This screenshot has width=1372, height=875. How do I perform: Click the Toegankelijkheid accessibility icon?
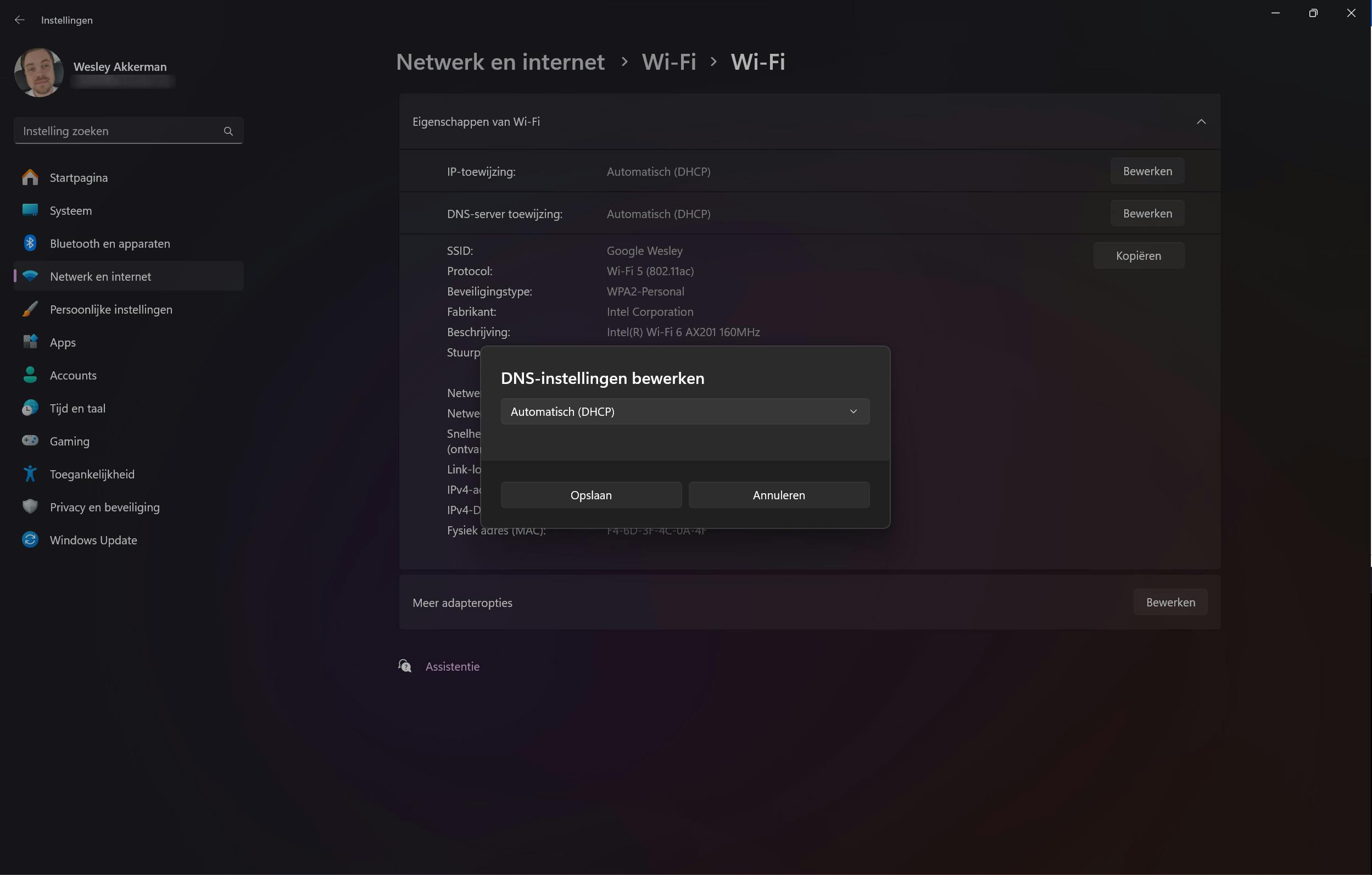pos(30,474)
